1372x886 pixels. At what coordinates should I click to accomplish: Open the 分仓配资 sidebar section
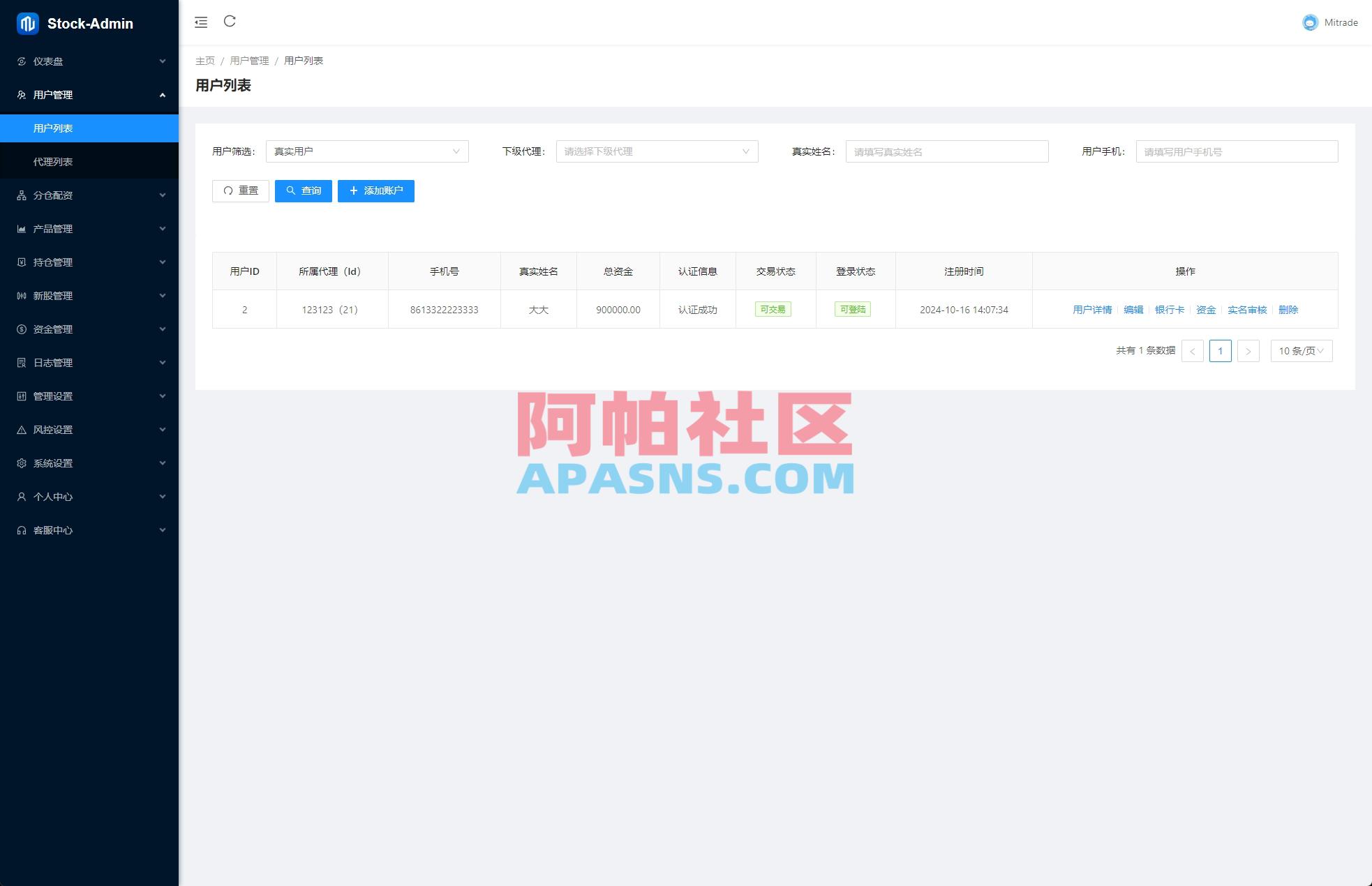click(x=52, y=195)
